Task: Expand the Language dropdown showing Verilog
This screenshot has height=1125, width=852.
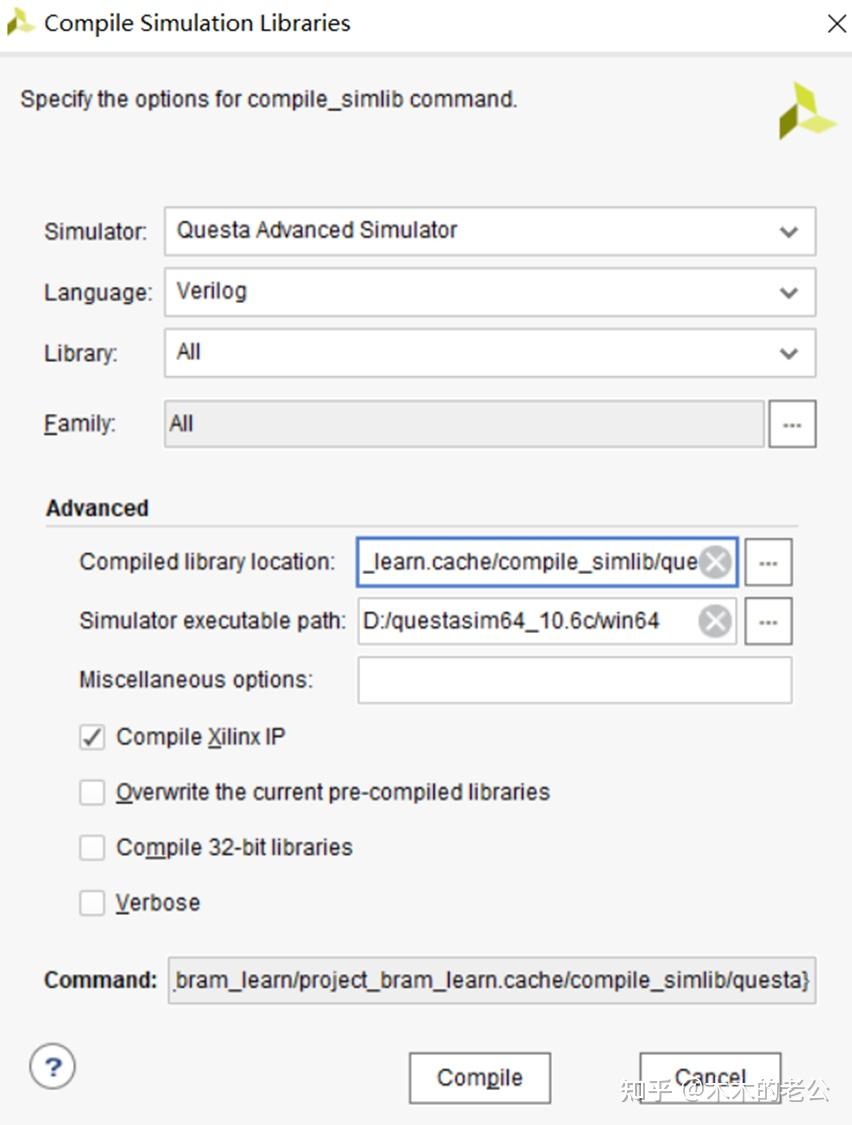Action: pyautogui.click(x=490, y=292)
